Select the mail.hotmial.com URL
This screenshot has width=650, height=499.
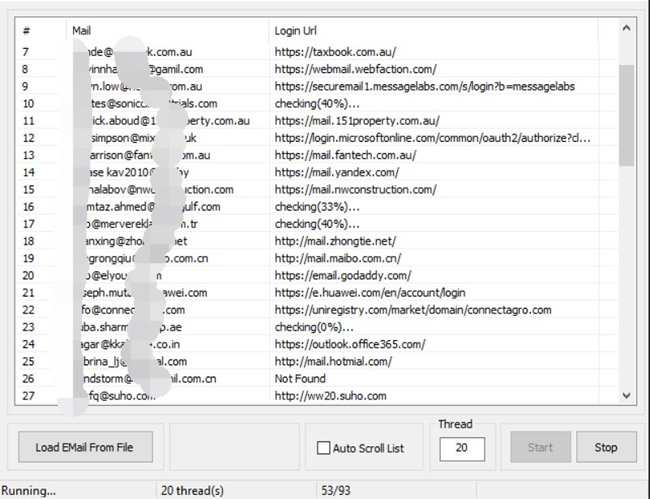[x=333, y=362]
